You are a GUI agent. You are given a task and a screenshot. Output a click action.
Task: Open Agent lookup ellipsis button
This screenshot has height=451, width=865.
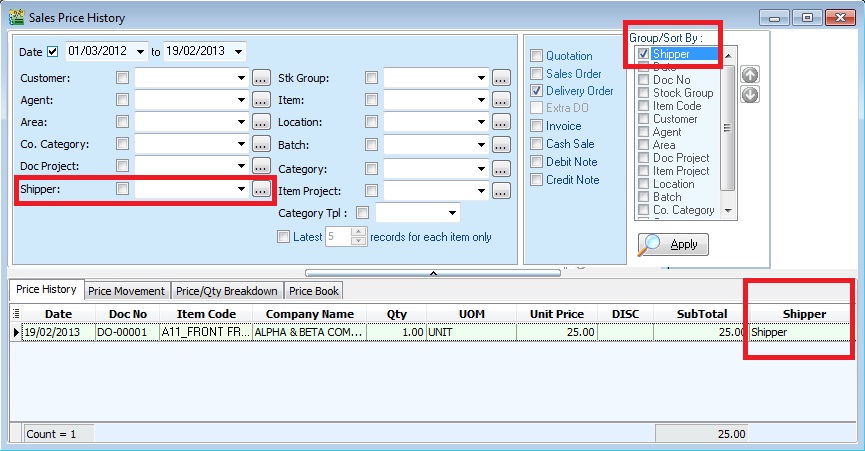click(x=261, y=100)
